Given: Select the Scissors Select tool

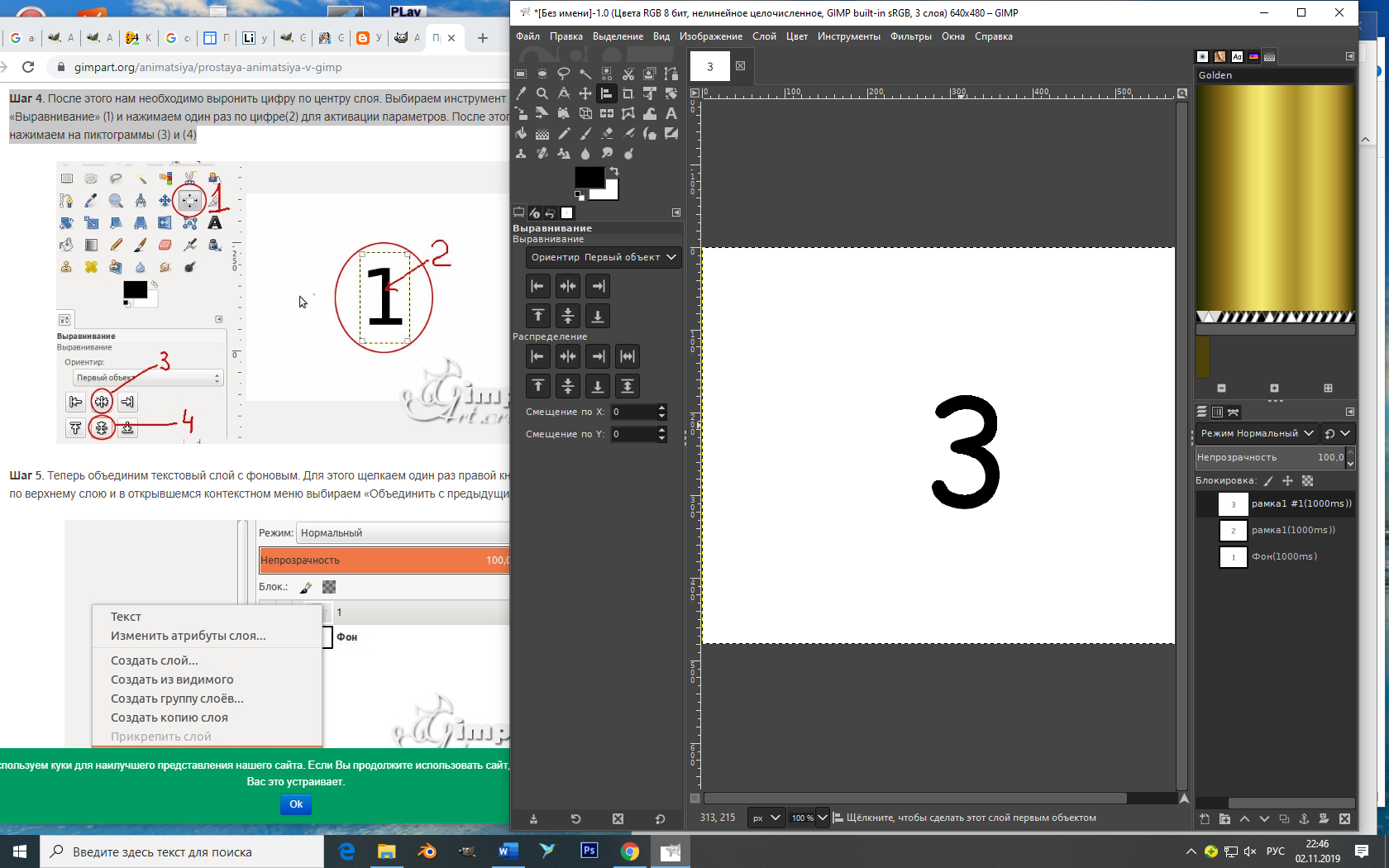Looking at the screenshot, I should 628,74.
